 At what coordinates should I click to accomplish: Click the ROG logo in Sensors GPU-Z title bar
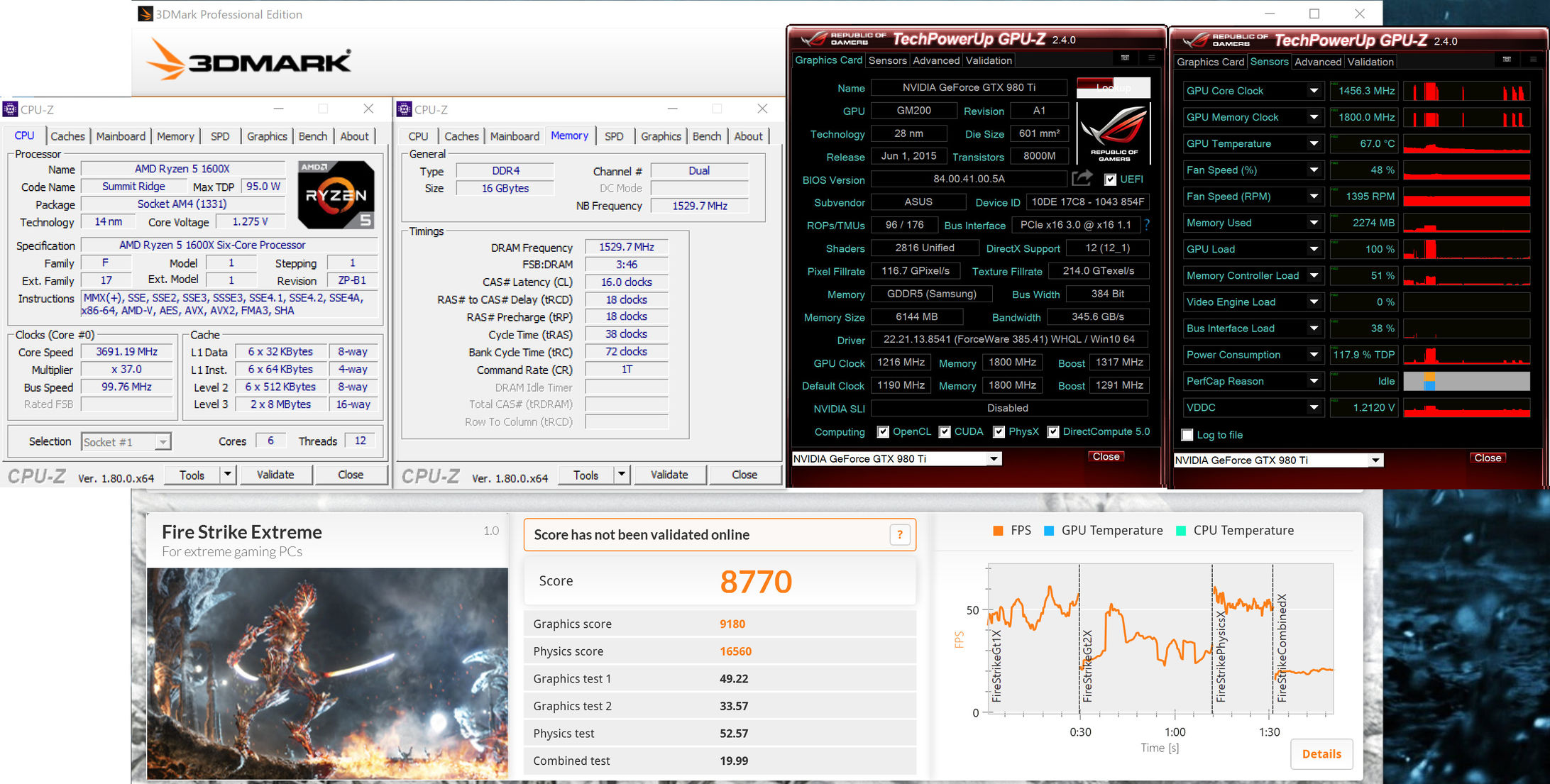[x=1226, y=40]
